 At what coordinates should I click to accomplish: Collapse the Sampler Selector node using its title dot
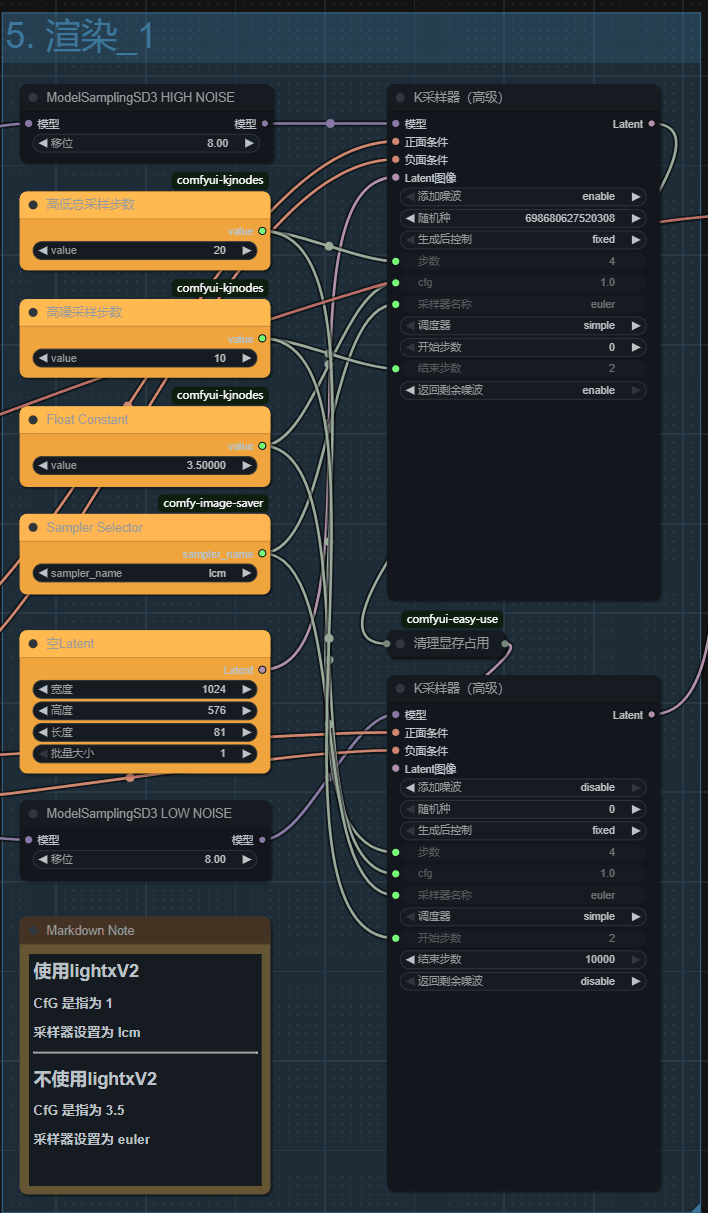click(x=33, y=528)
